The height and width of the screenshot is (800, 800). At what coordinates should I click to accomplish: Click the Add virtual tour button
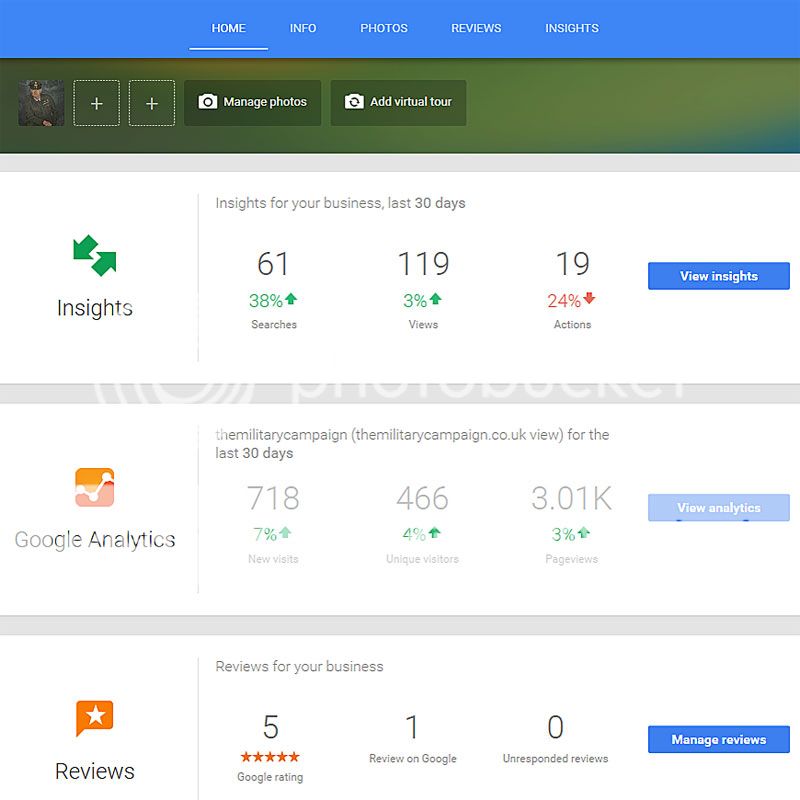coord(398,103)
